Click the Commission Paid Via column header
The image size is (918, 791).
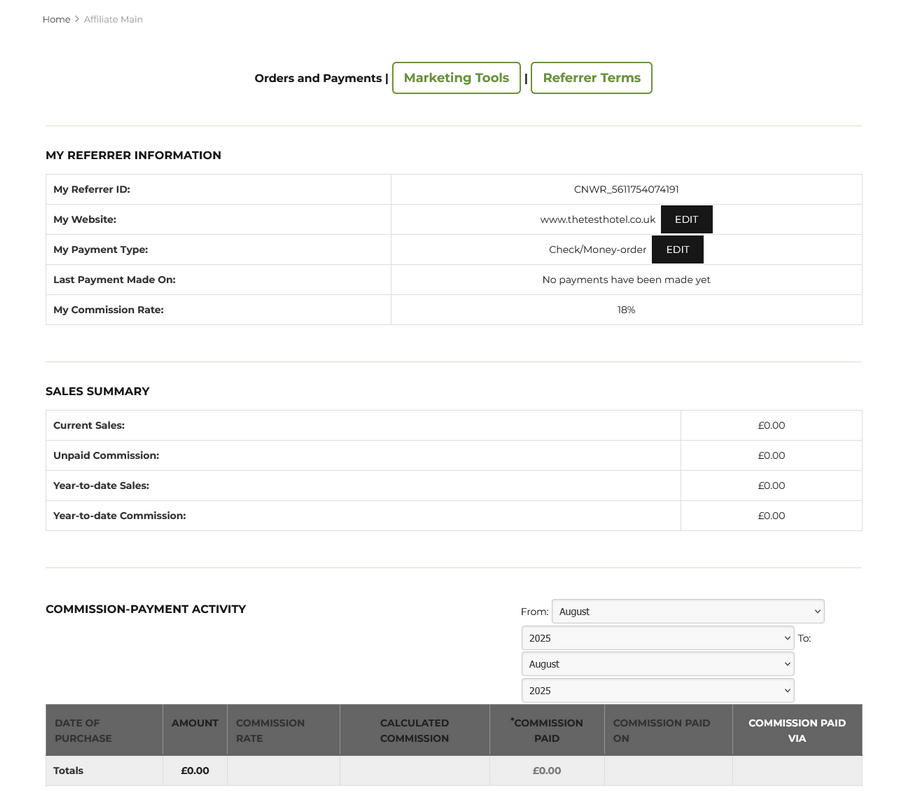[796, 730]
